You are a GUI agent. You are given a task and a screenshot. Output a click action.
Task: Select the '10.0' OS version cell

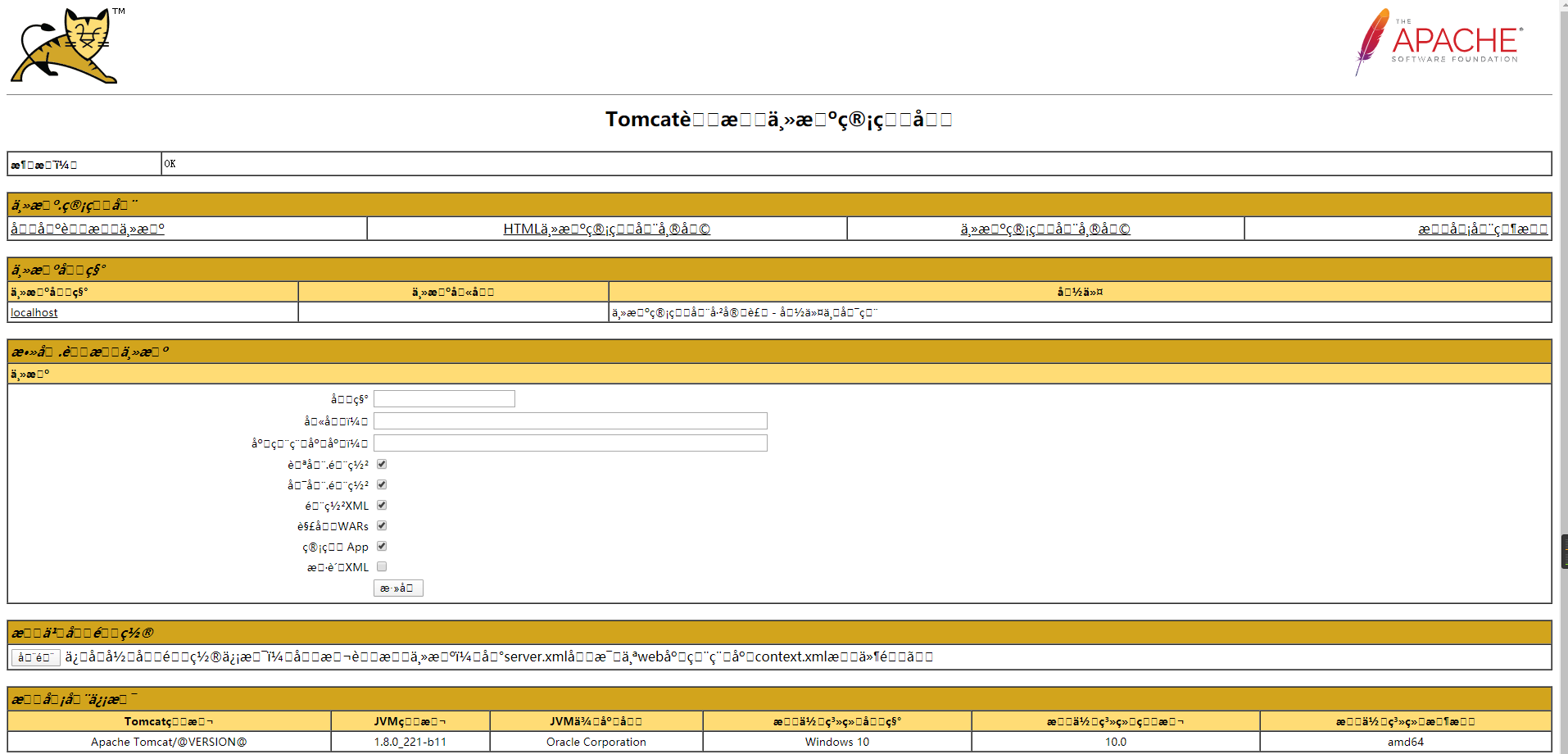(x=1116, y=742)
